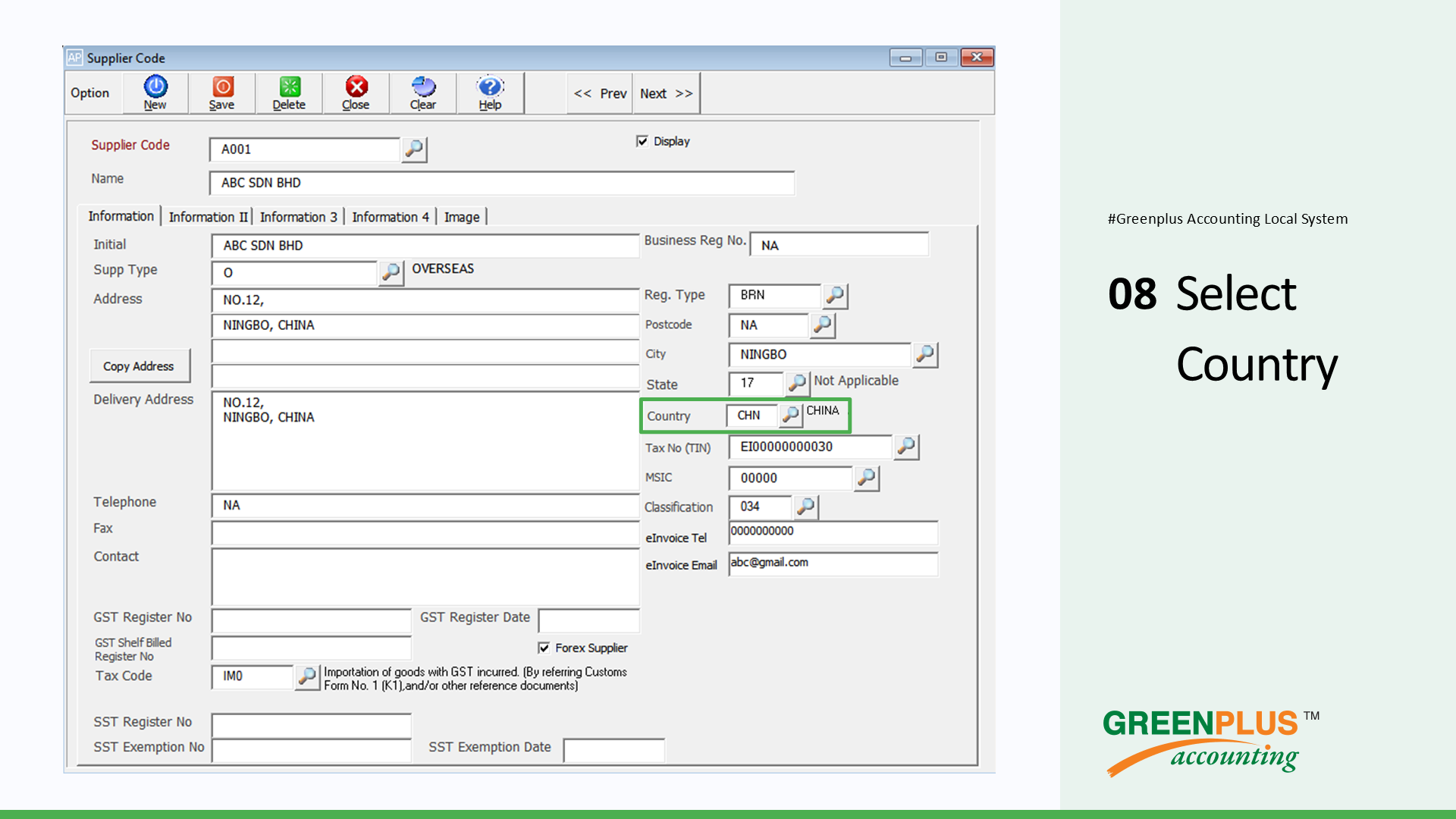Click the Tax No (TIN) field
This screenshot has width=1456, height=819.
click(811, 447)
